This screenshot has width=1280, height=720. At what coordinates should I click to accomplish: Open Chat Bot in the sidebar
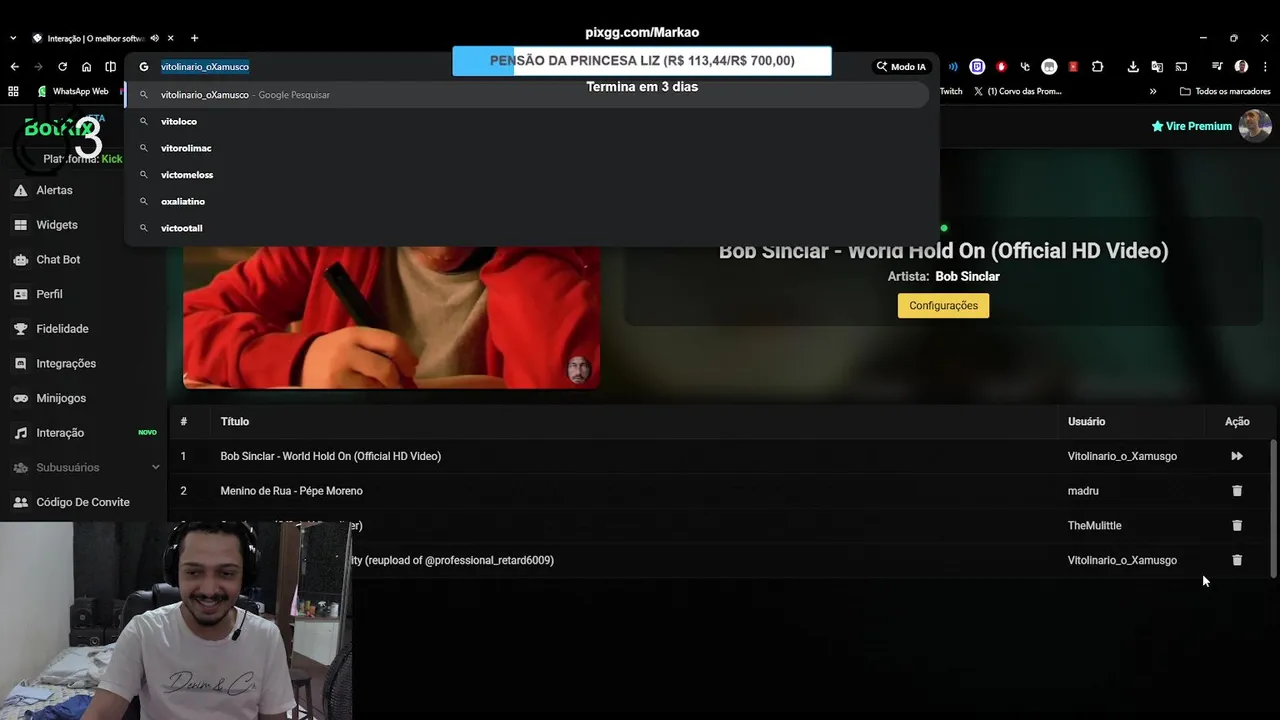tap(58, 259)
